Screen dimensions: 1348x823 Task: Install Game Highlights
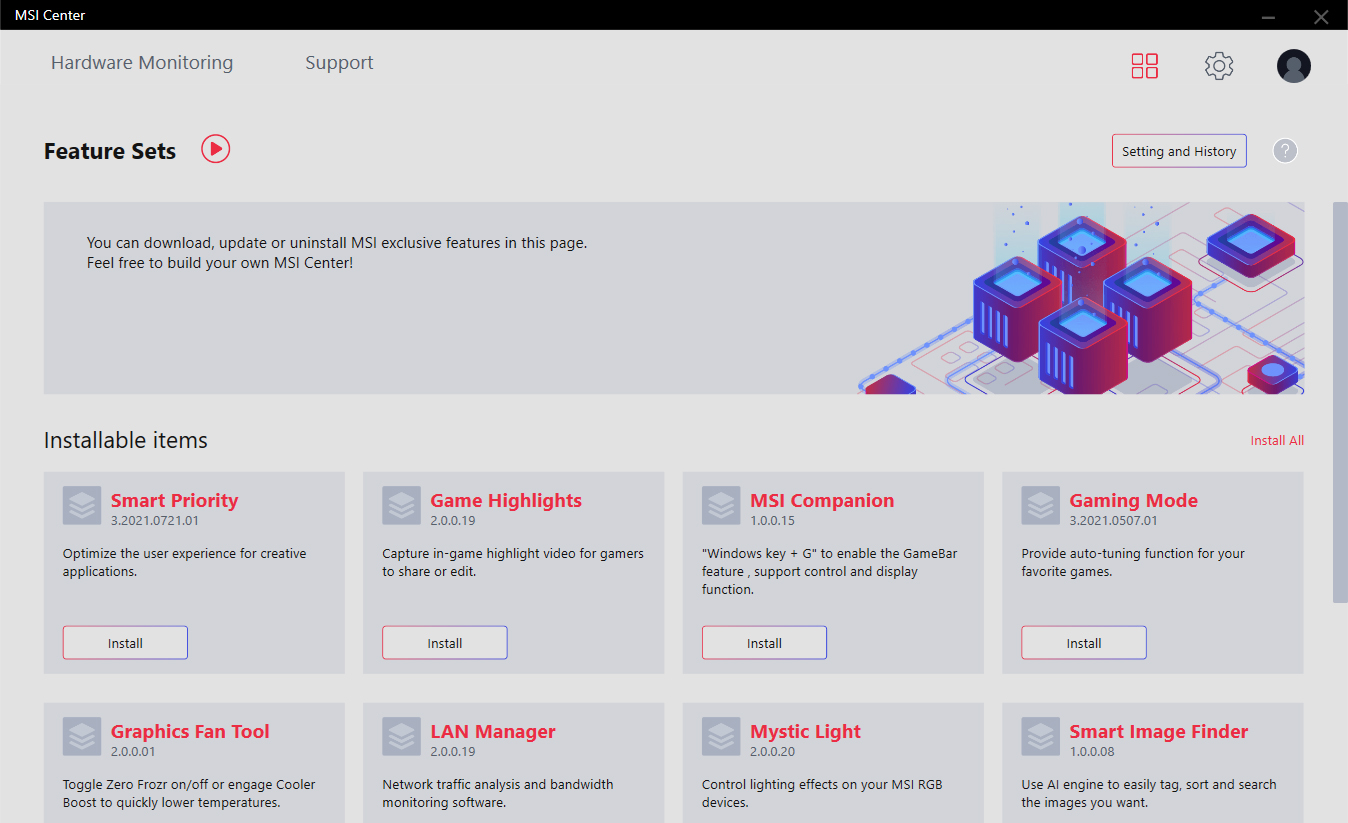444,642
